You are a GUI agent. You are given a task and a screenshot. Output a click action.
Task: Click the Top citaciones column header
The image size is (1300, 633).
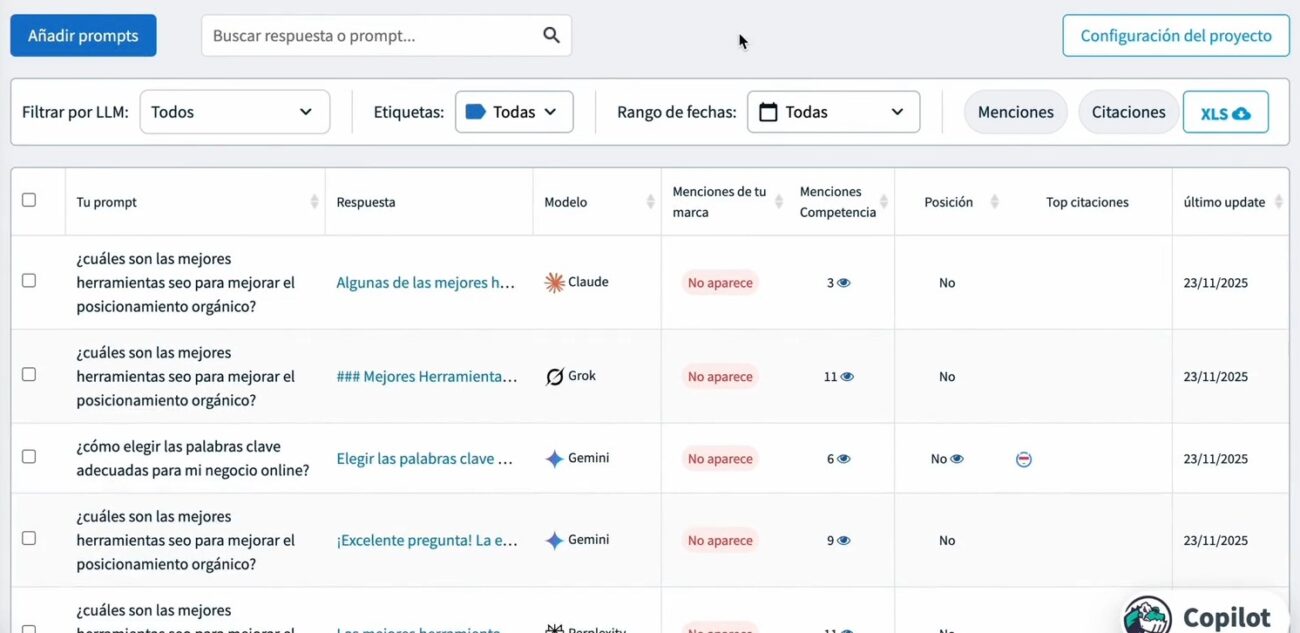[x=1087, y=202]
